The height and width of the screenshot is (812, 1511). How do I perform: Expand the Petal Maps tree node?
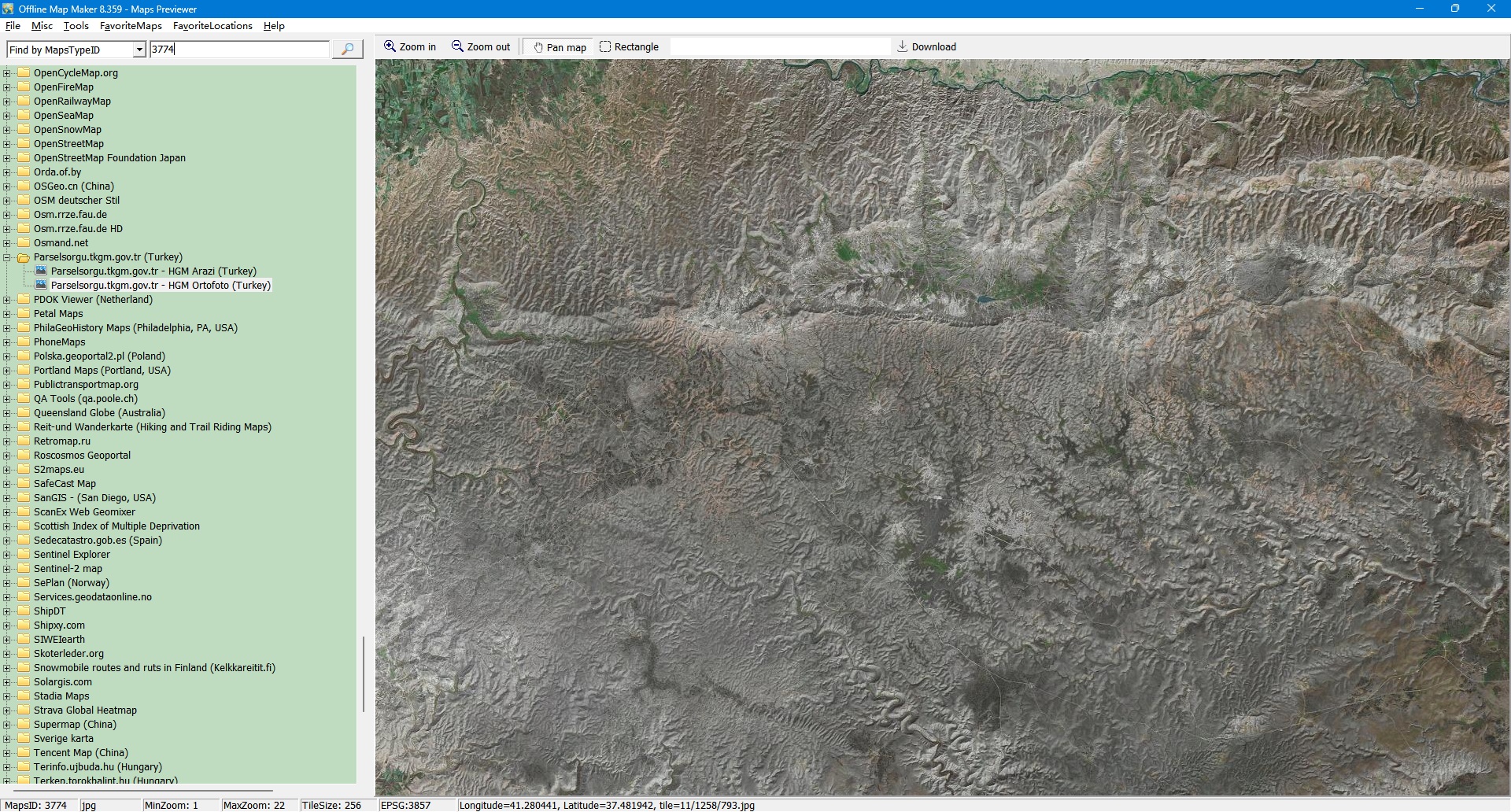pos(7,314)
